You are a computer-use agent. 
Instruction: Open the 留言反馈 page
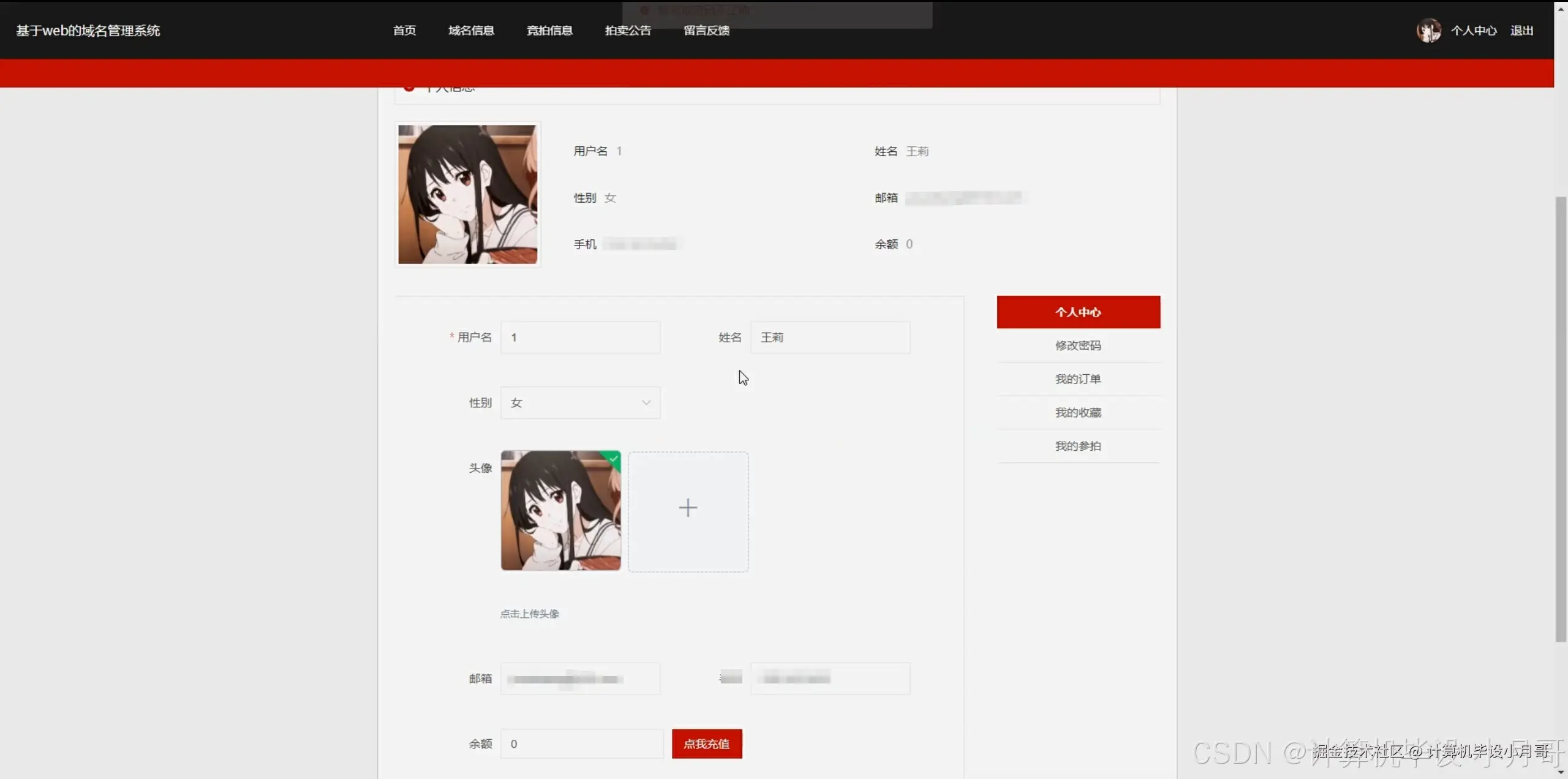(x=706, y=30)
